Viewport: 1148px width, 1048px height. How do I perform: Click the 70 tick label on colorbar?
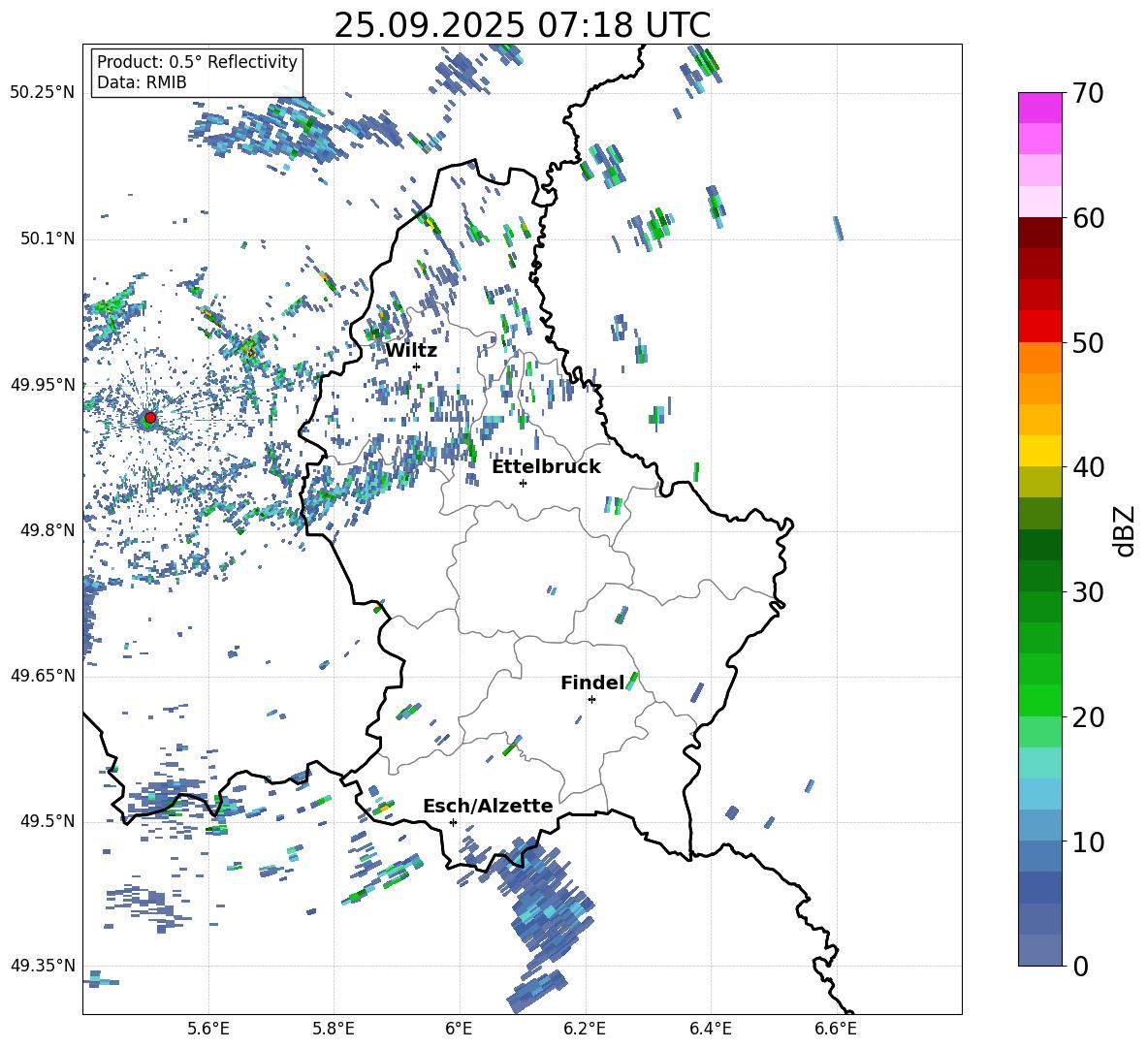(x=1090, y=94)
